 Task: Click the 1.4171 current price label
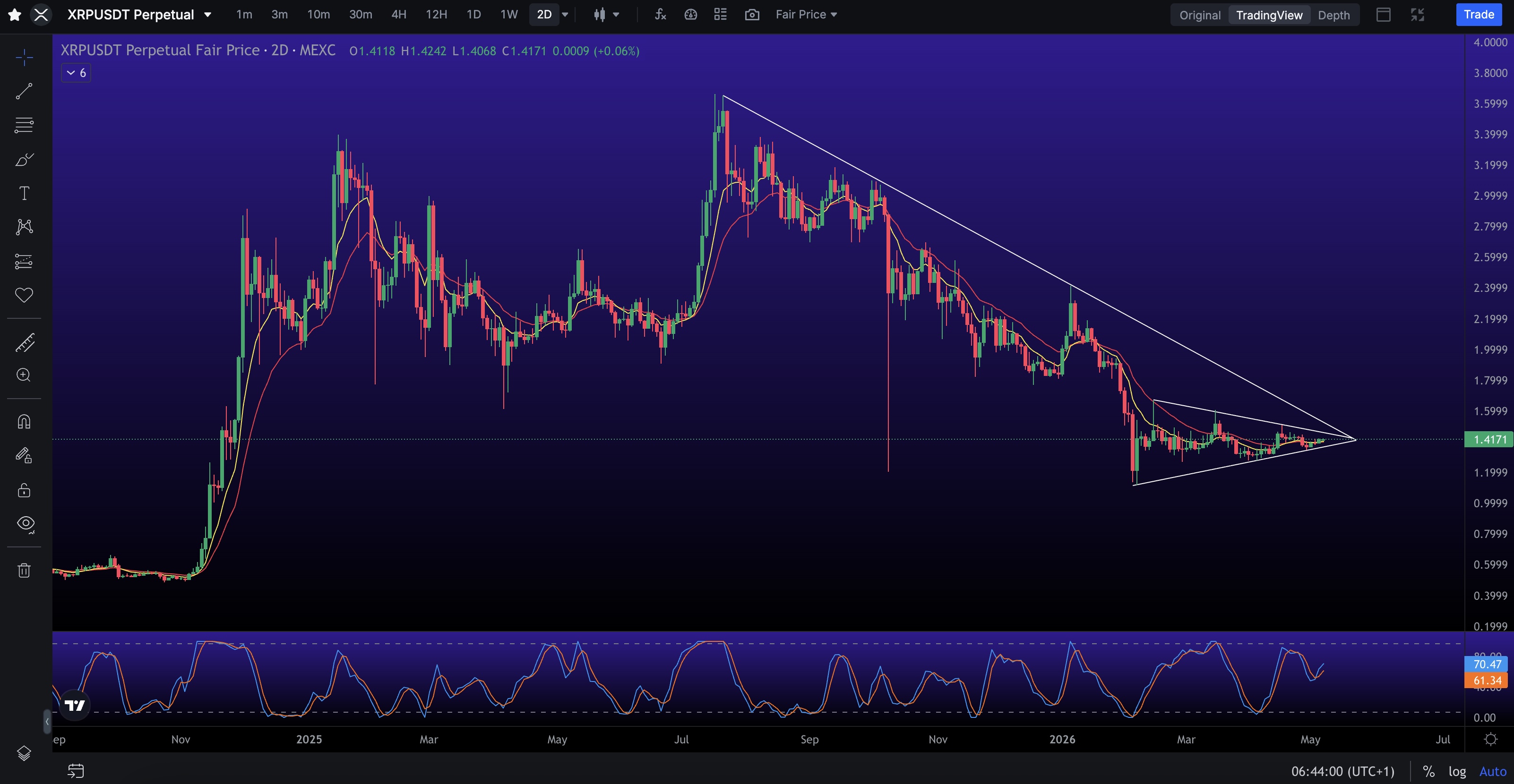click(x=1489, y=439)
